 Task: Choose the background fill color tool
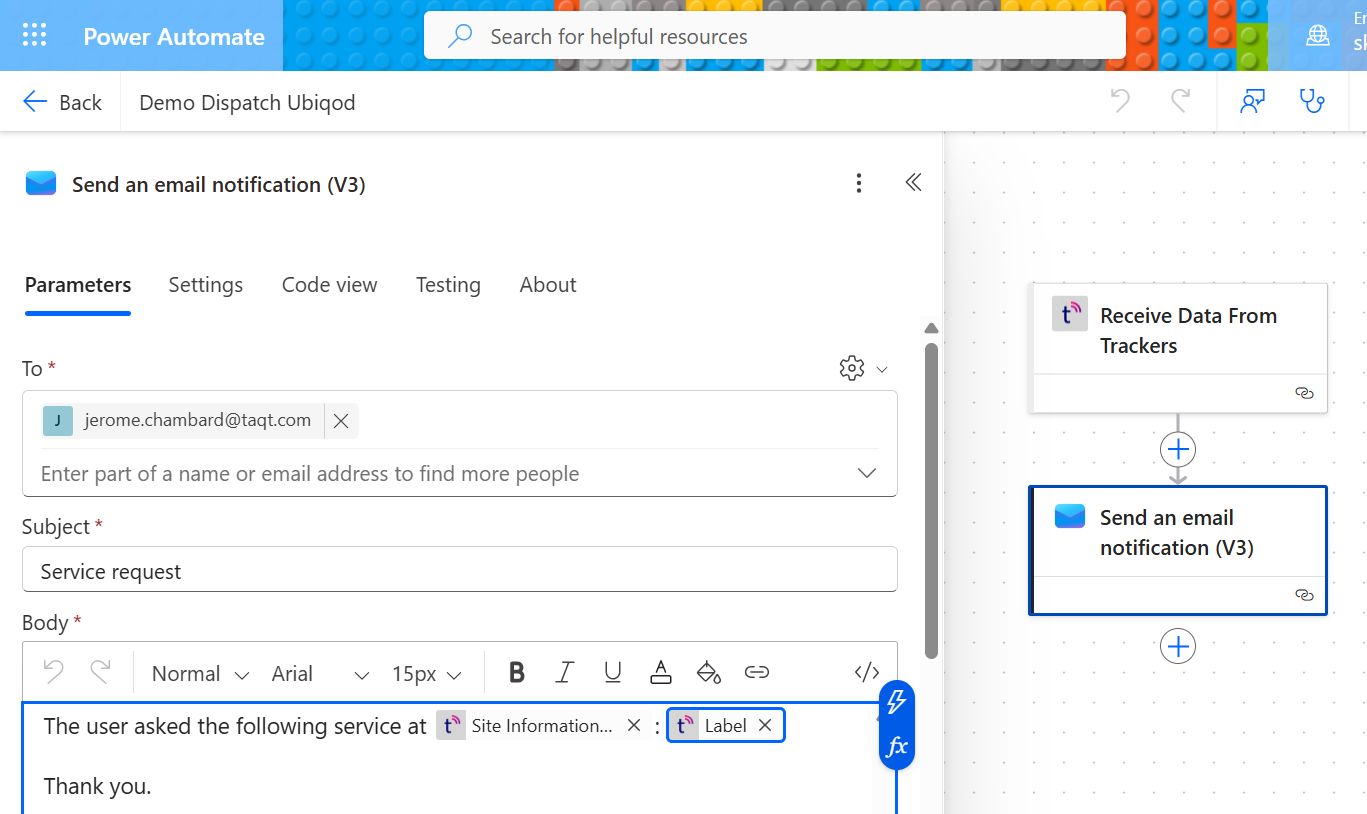[x=709, y=672]
